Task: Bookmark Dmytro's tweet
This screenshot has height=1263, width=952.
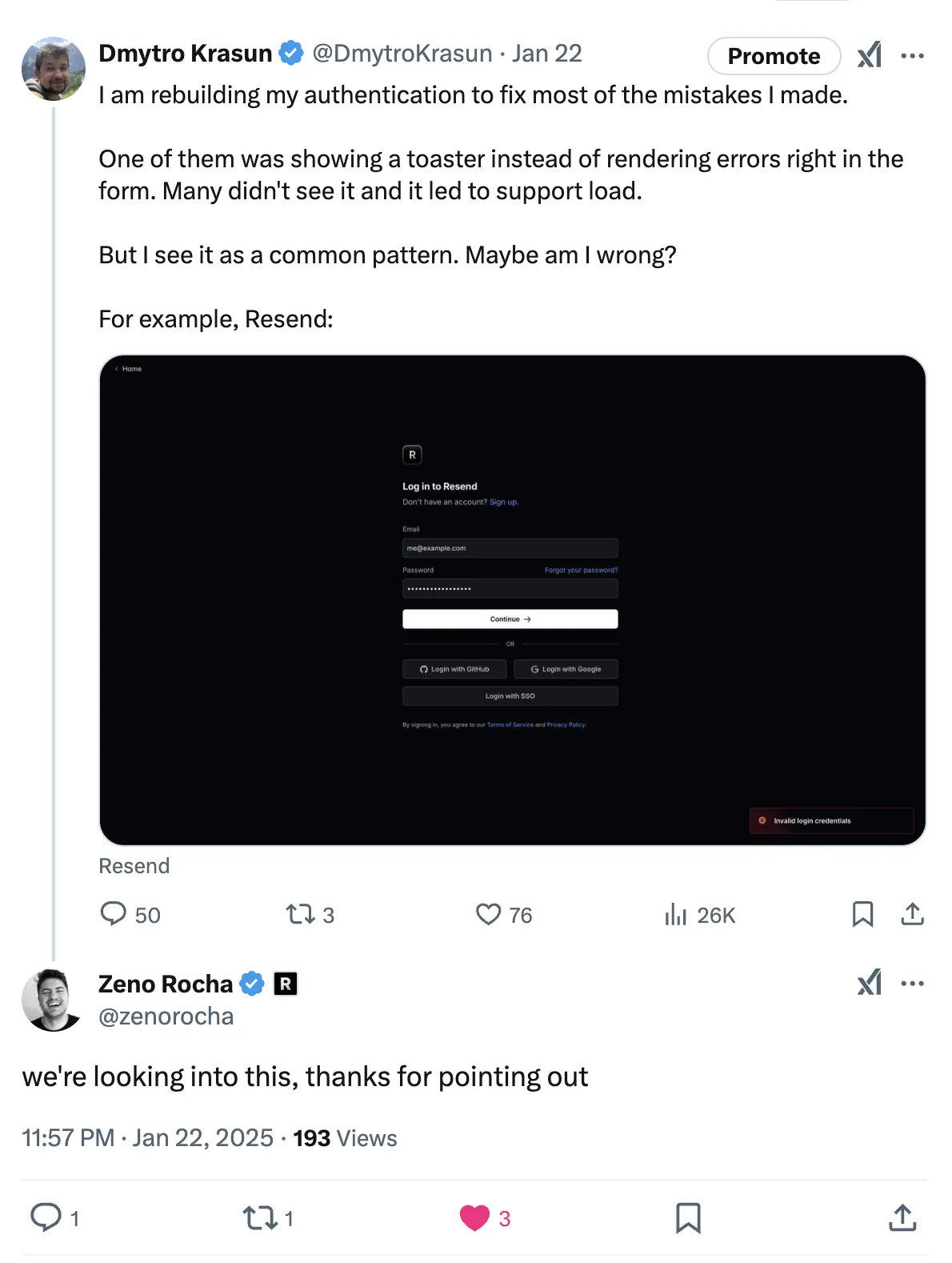Action: tap(862, 914)
